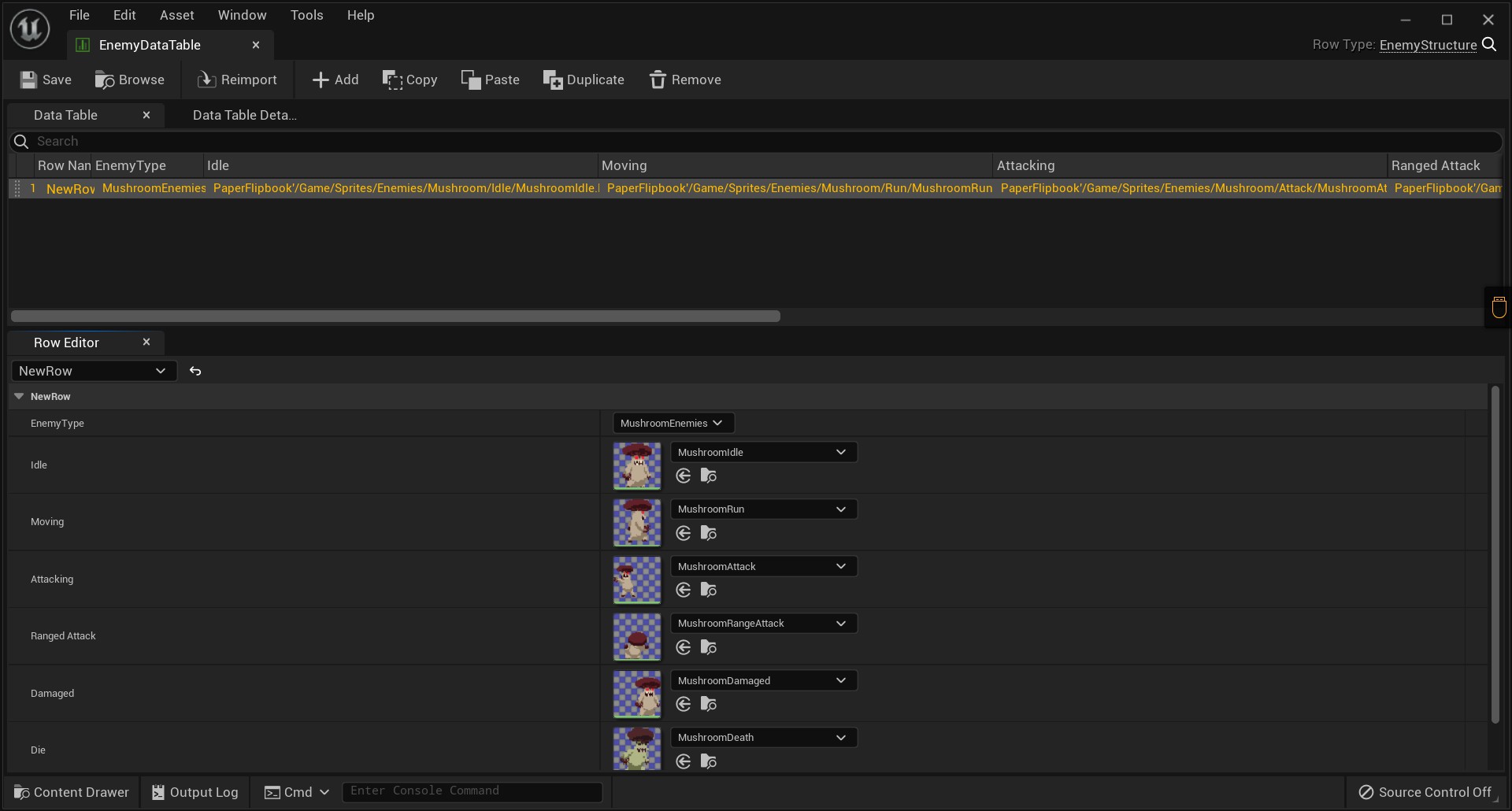Open the EnemyType MushroomEnemies dropdown
Screen dimensions: 1512x811
pos(673,423)
